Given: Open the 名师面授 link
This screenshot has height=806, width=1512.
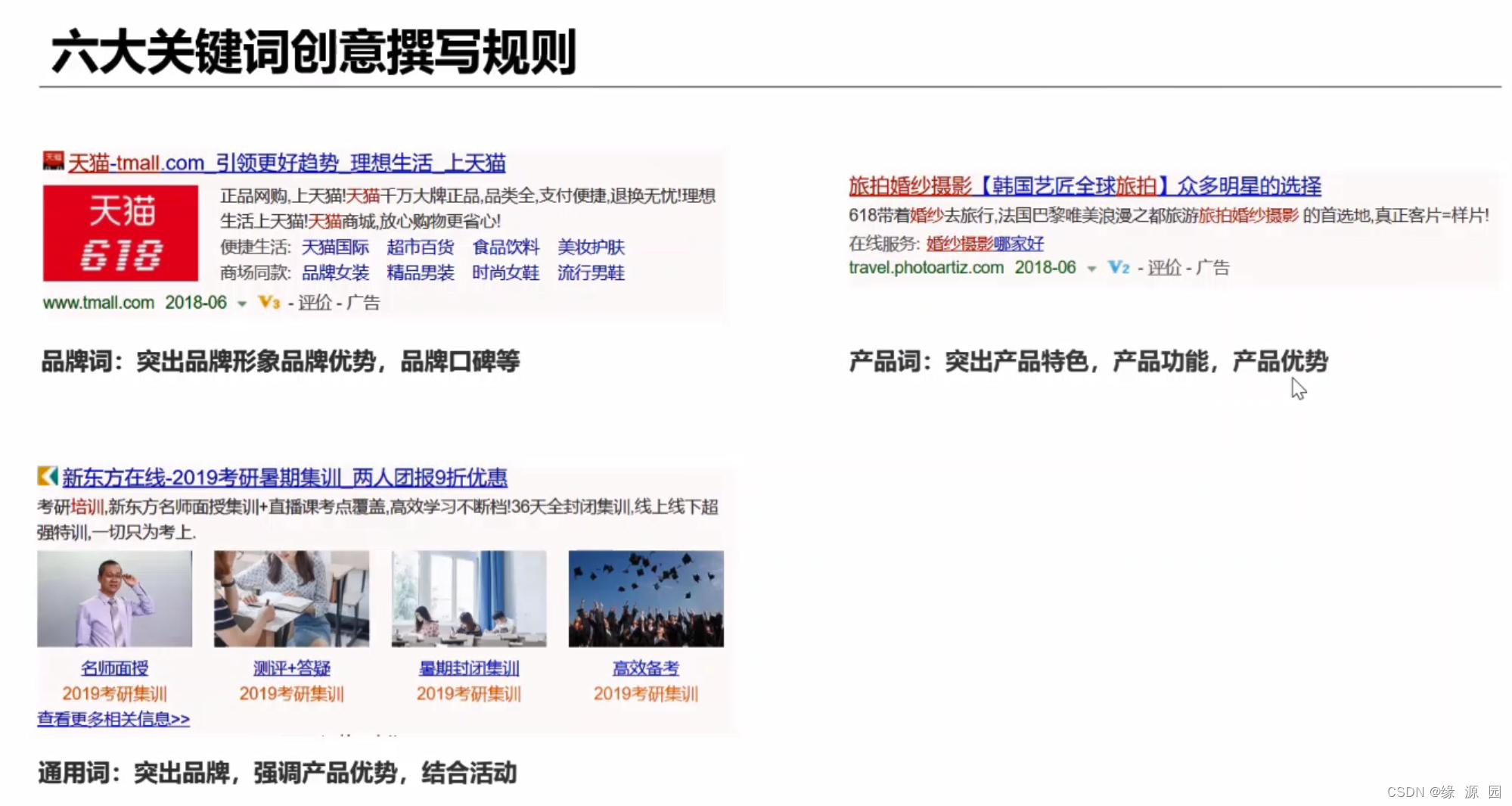Looking at the screenshot, I should 115,668.
